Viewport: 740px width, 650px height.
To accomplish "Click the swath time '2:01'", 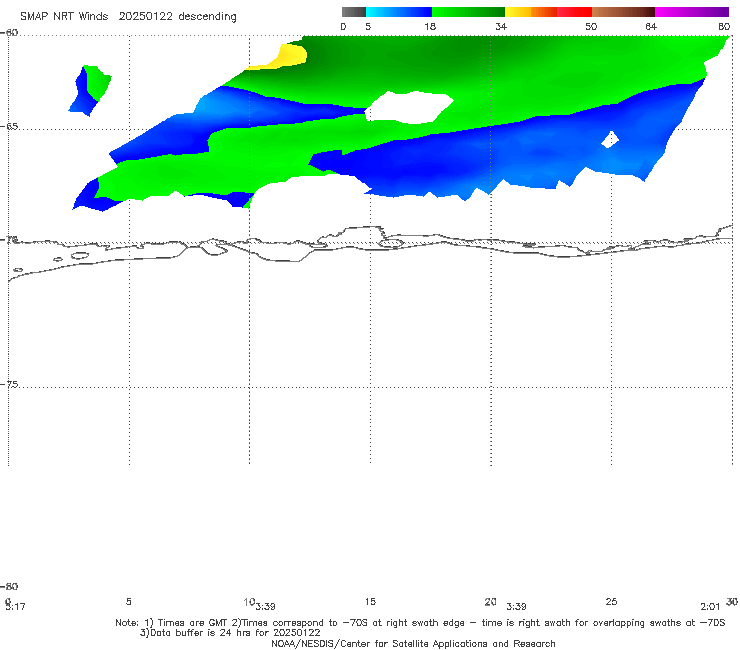I will (x=710, y=607).
